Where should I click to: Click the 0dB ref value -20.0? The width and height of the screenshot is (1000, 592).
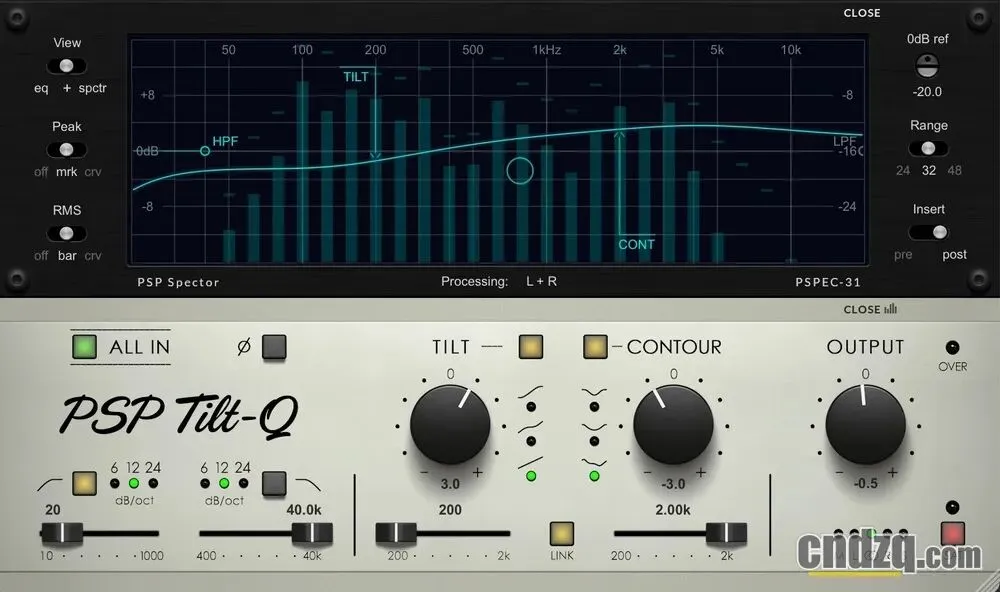point(927,92)
